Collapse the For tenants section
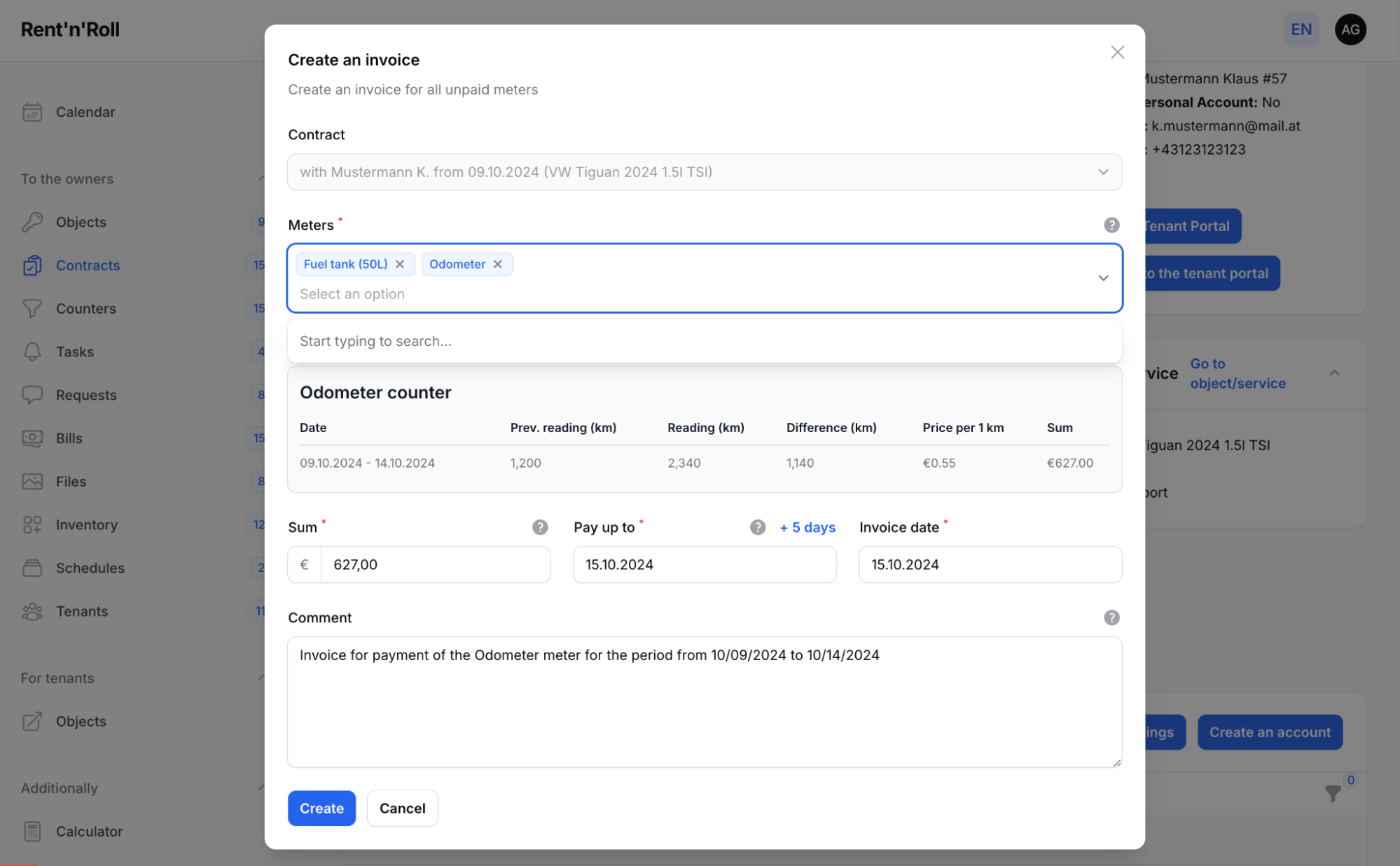1400x866 pixels. click(x=261, y=678)
